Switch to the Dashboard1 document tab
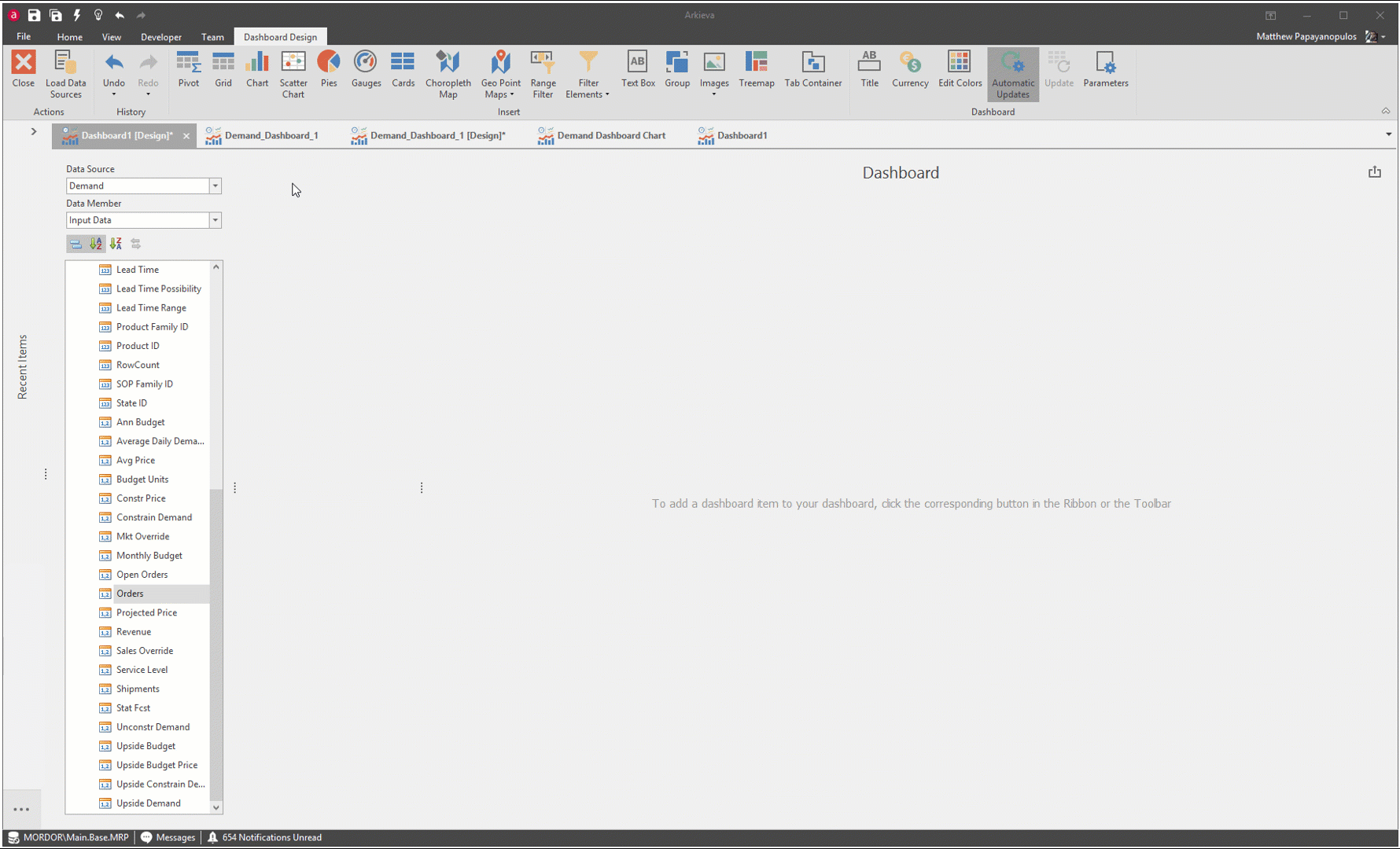 click(732, 135)
